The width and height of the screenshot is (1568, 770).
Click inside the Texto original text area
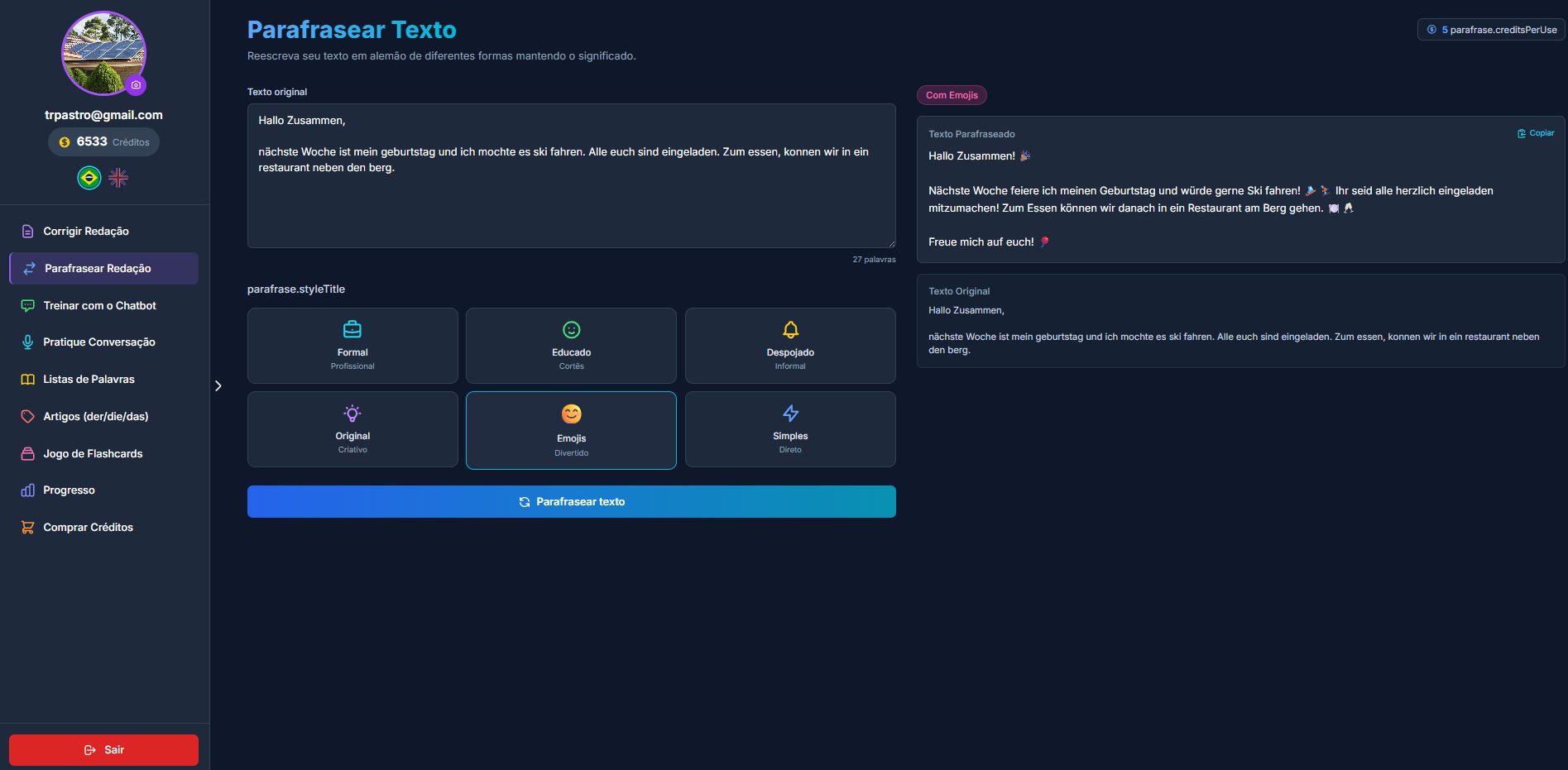(571, 198)
